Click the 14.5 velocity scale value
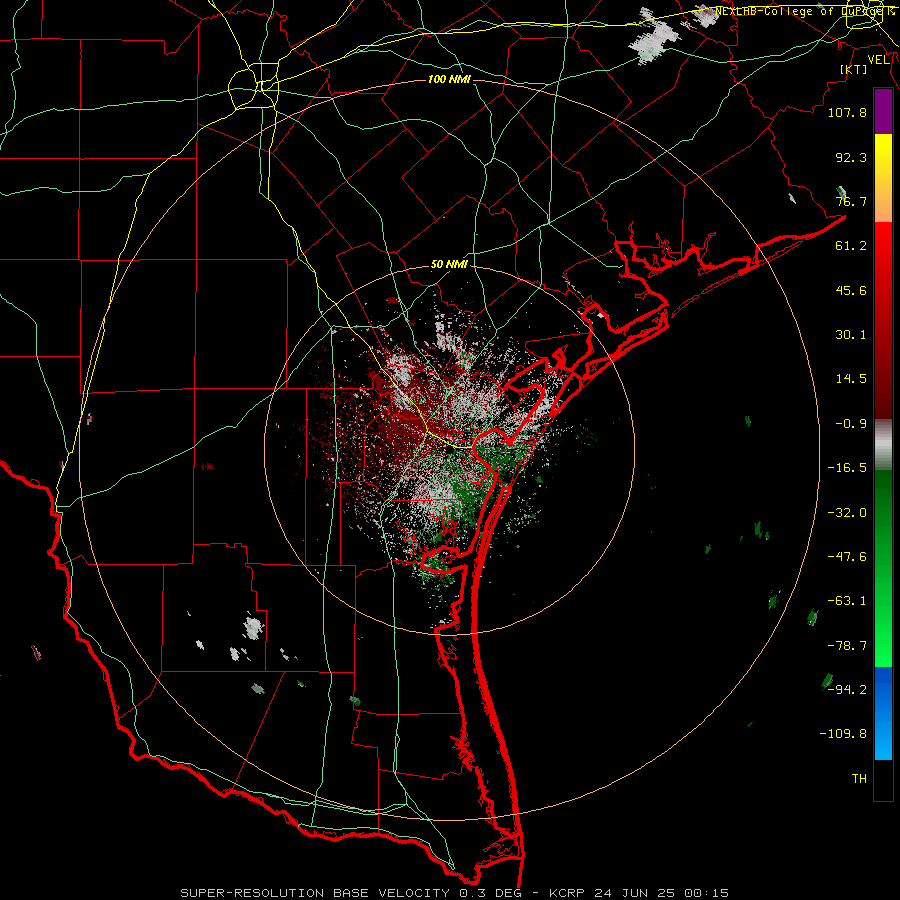The width and height of the screenshot is (900, 900). click(x=851, y=379)
